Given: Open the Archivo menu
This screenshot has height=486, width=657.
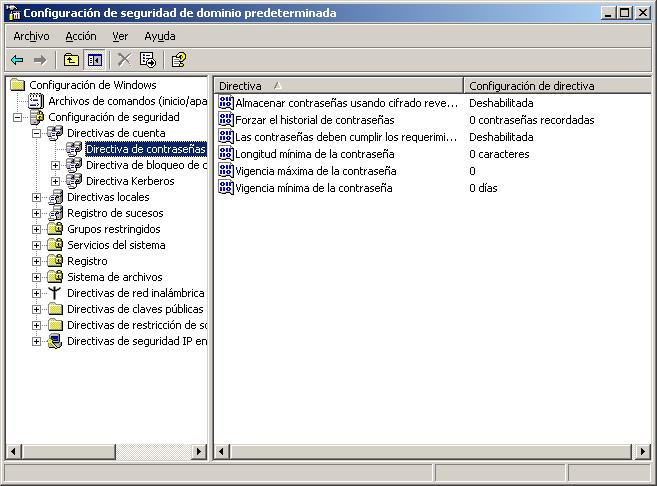Looking at the screenshot, I should pos(31,36).
